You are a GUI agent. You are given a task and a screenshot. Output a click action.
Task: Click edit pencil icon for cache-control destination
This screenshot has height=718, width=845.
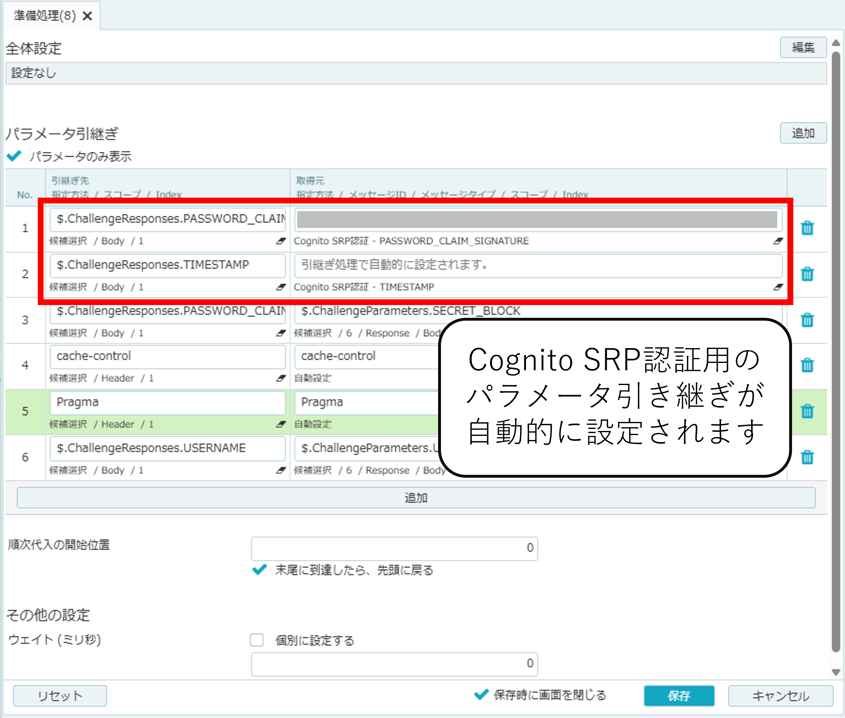click(281, 378)
